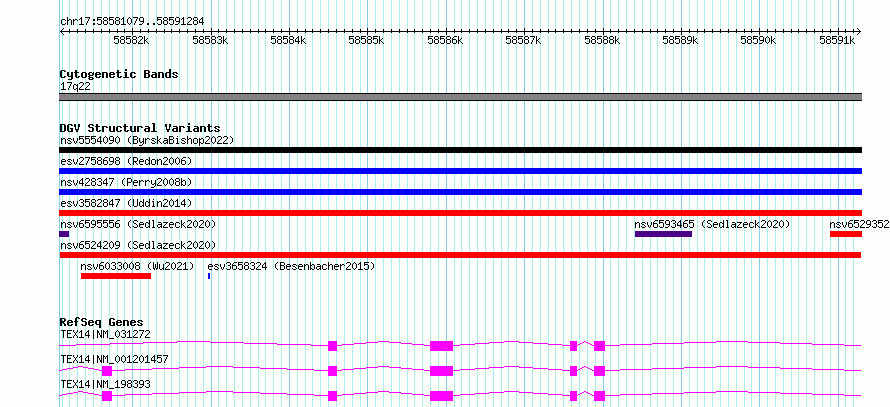Viewport: 890px width, 407px height.
Task: Click the gray 17q22 cytogenetic band bar
Action: click(460, 97)
